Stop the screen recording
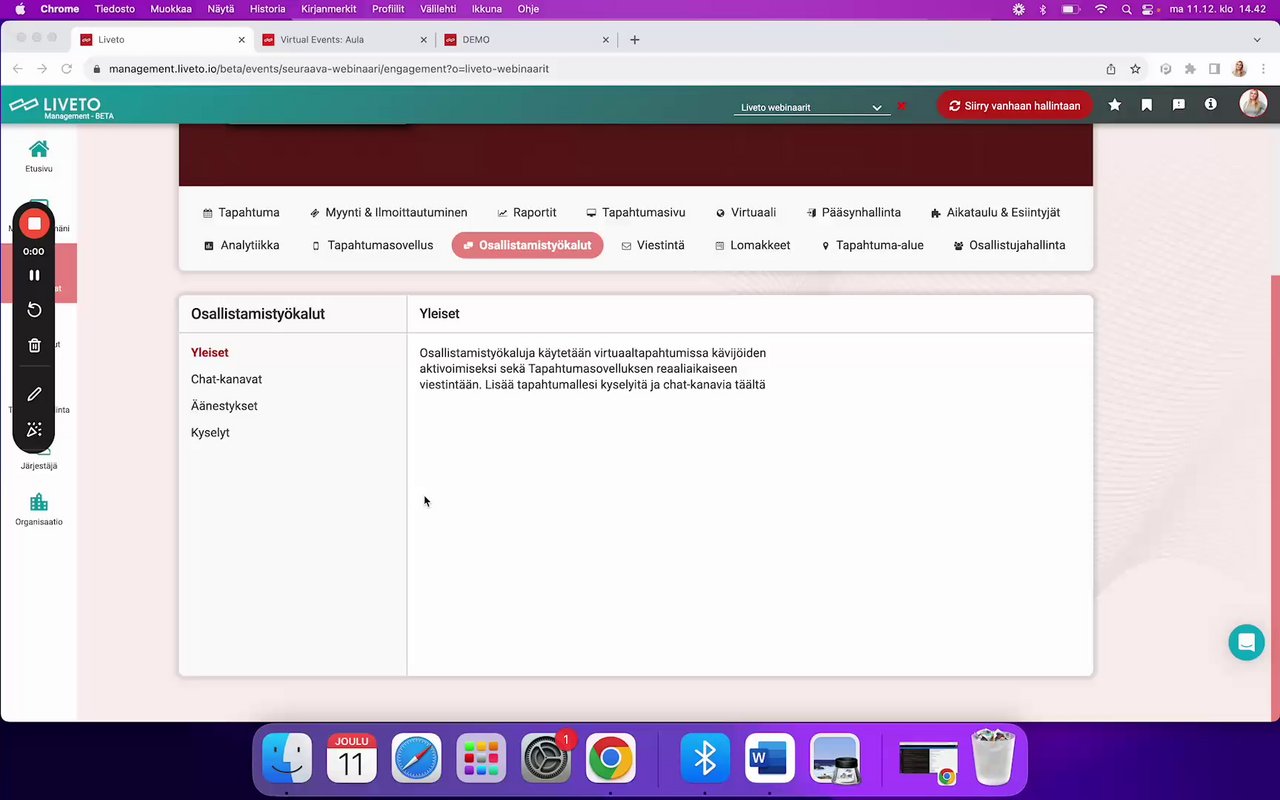The image size is (1280, 800). point(34,224)
